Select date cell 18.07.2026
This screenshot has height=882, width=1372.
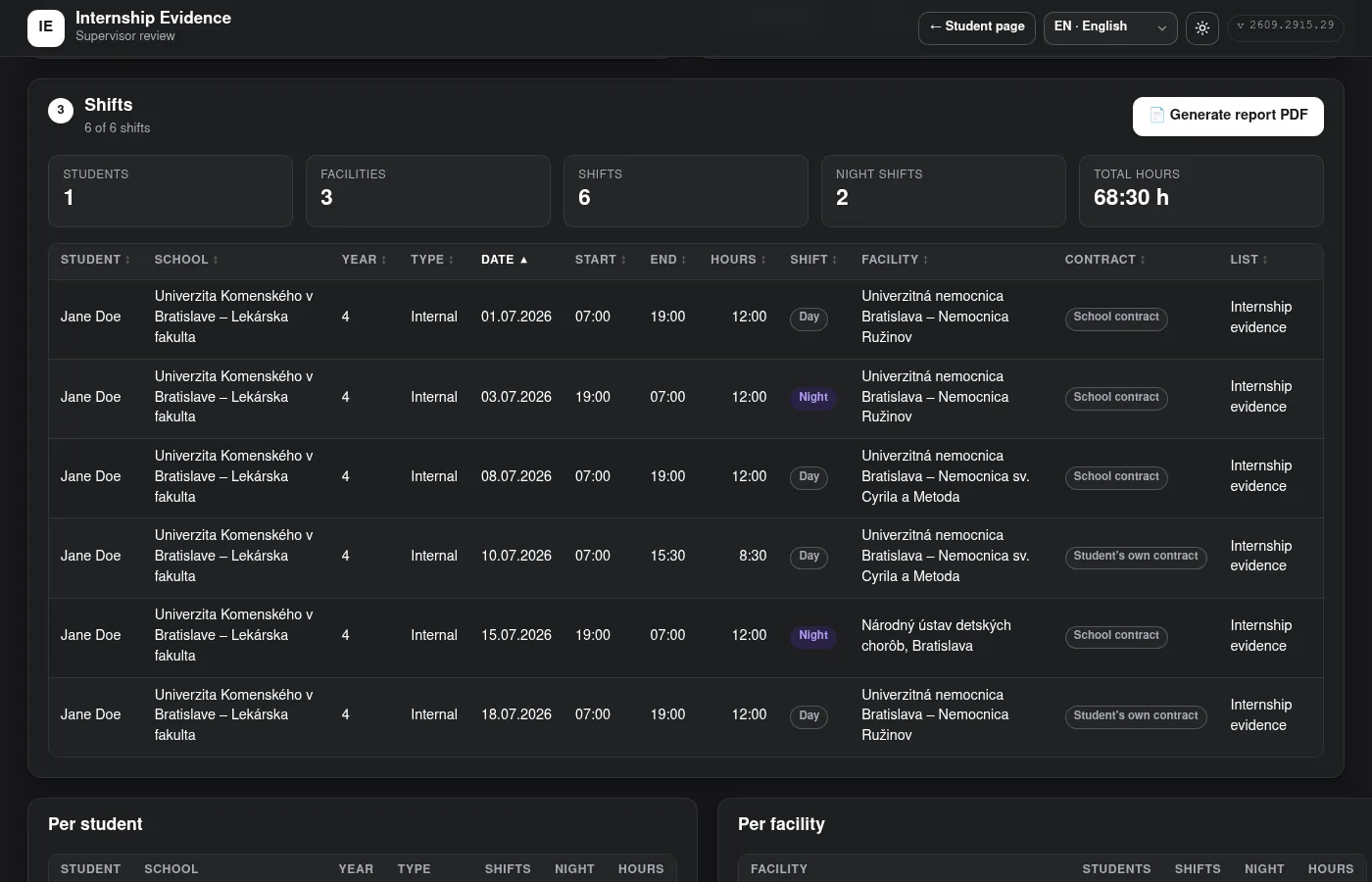coord(516,714)
